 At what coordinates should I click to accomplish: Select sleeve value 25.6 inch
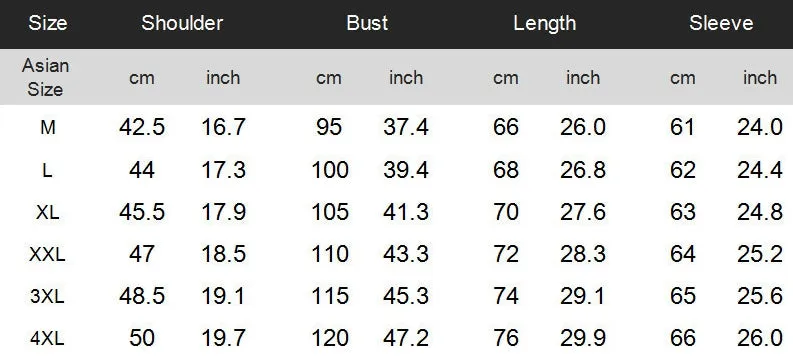(x=760, y=296)
